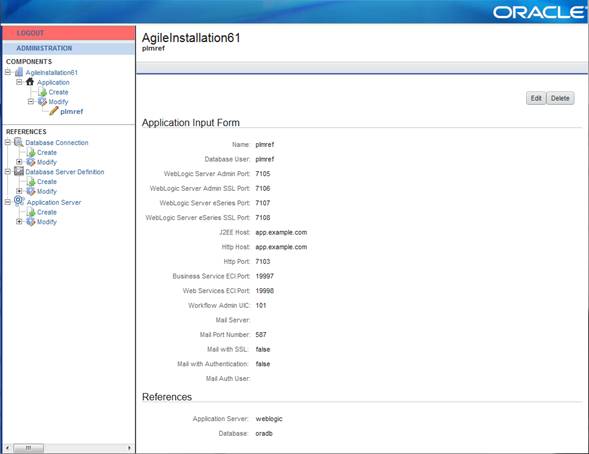The height and width of the screenshot is (454, 589).
Task: Select Modify label under Application Server
Action: click(x=47, y=222)
